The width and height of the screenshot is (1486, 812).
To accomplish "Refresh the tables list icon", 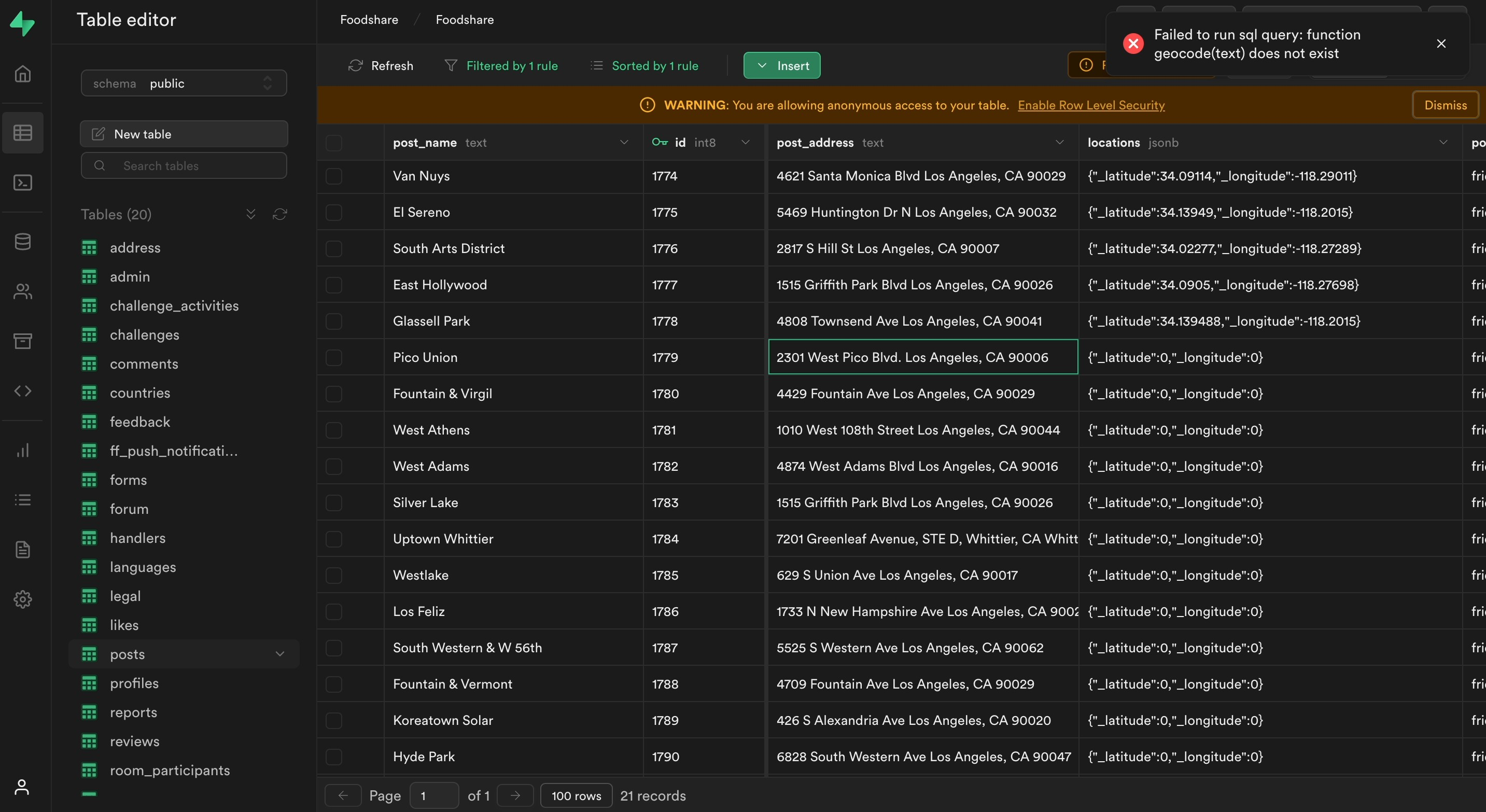I will pos(280,215).
